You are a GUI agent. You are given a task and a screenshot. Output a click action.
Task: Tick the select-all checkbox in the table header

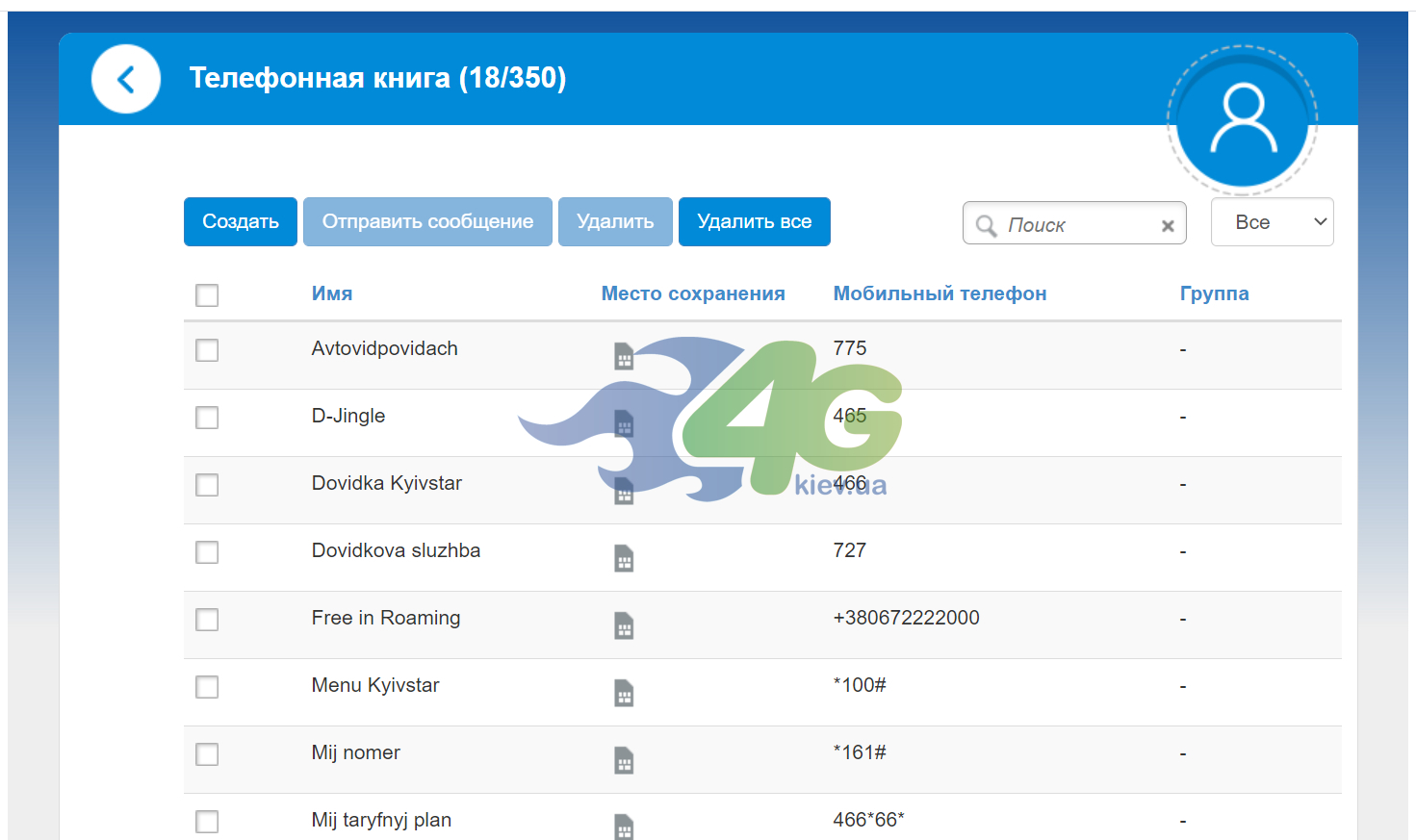click(x=207, y=295)
